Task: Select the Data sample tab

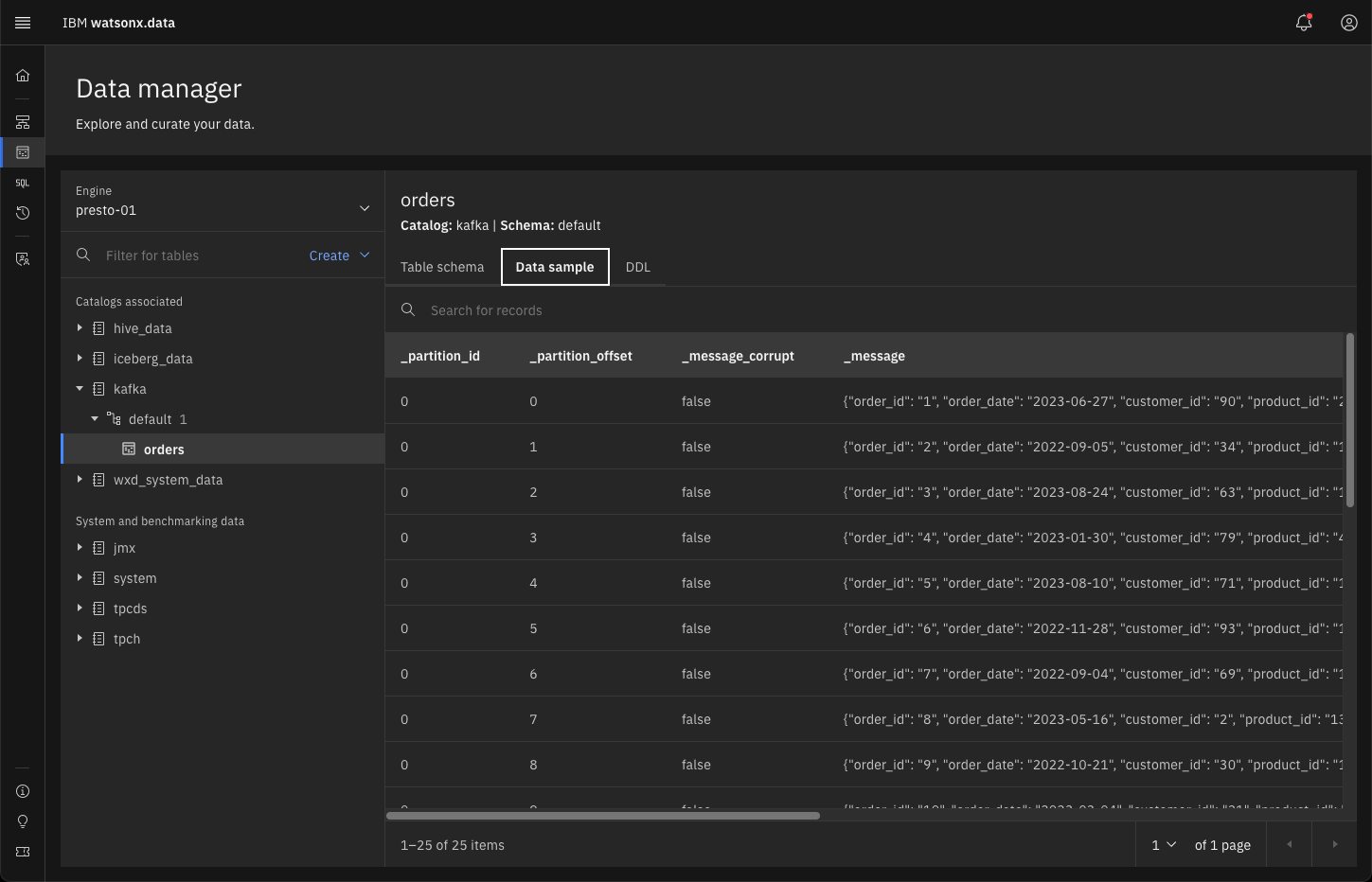Action: coord(555,267)
